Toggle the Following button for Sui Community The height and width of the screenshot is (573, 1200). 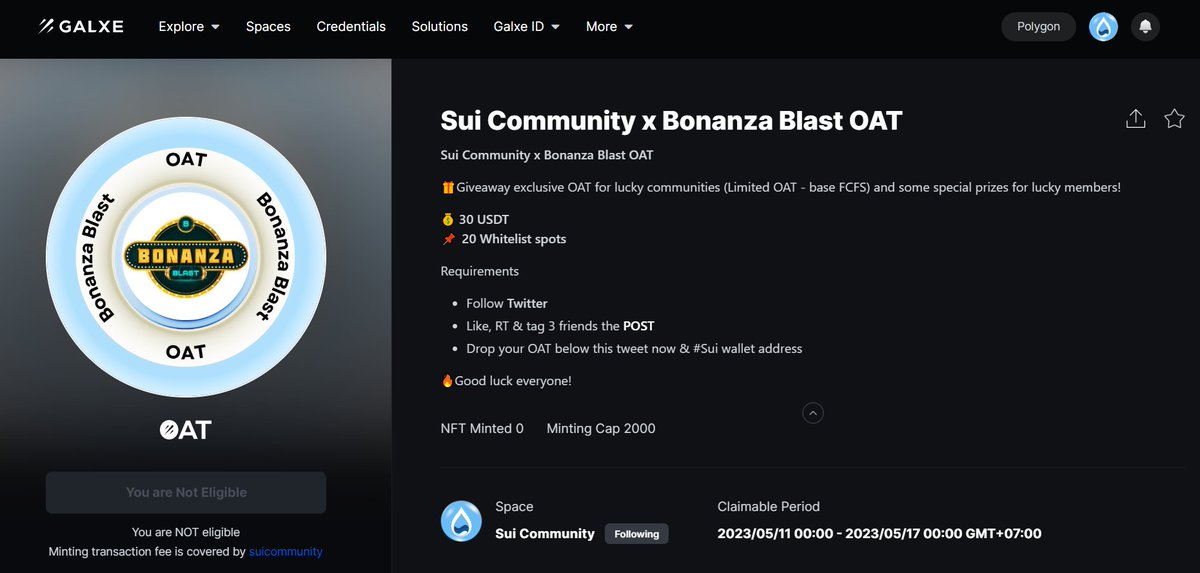[x=637, y=534]
